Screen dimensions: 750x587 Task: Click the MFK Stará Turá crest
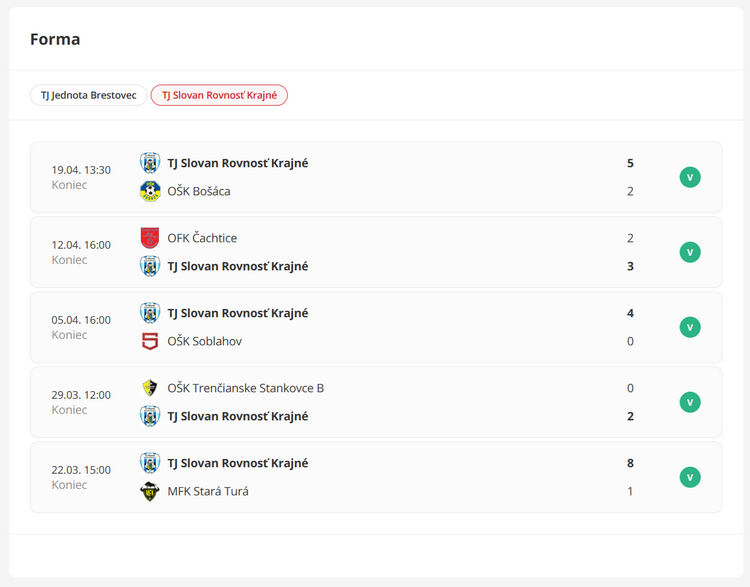150,491
